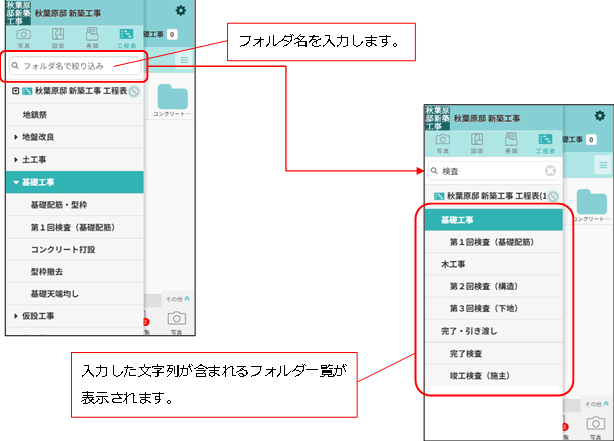The height and width of the screenshot is (441, 614).
Task: Click camera icon at bottom of right panel
Action: click(x=596, y=425)
